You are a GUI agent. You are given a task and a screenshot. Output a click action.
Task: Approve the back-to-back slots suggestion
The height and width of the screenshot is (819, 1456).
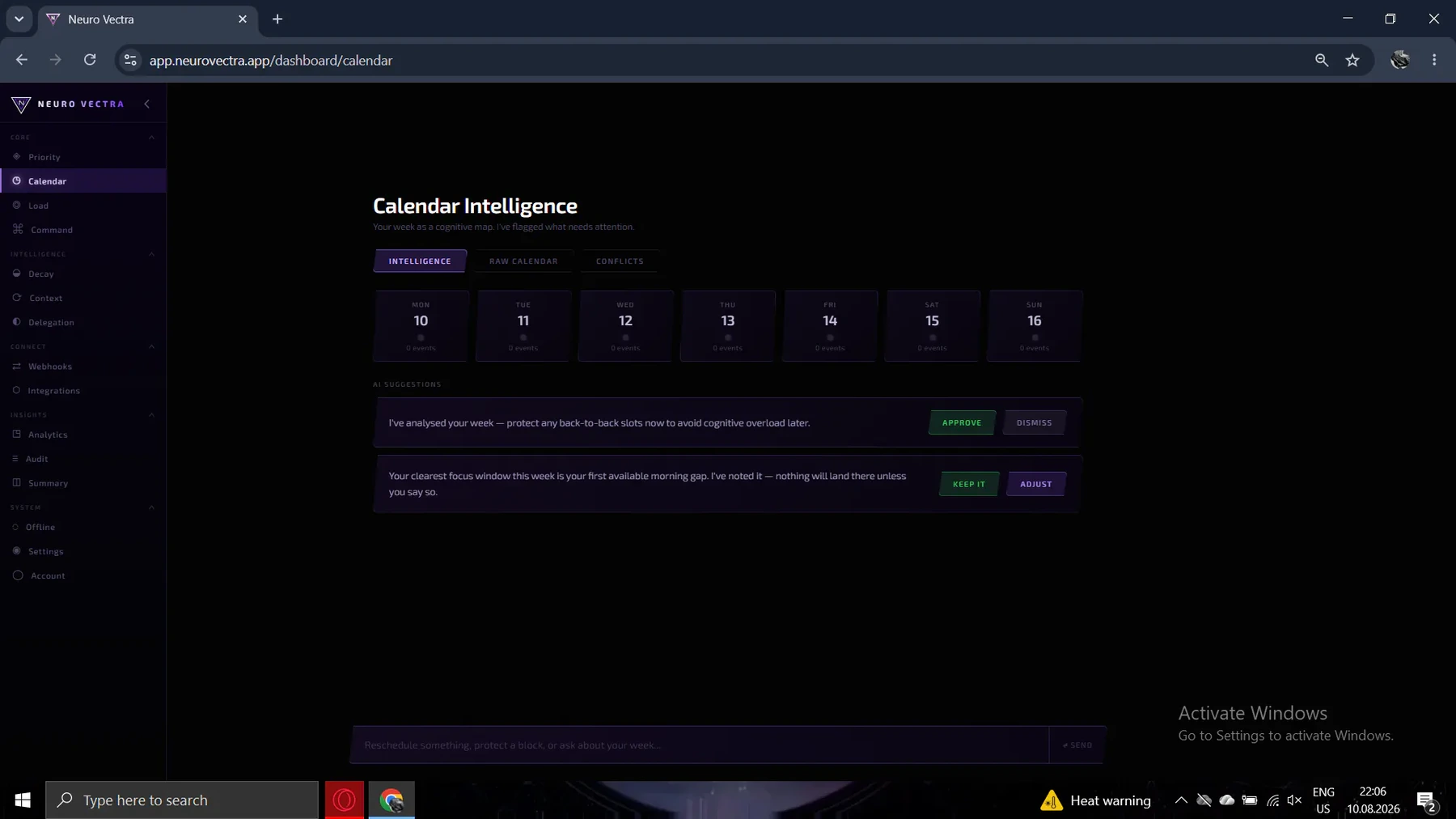tap(962, 422)
